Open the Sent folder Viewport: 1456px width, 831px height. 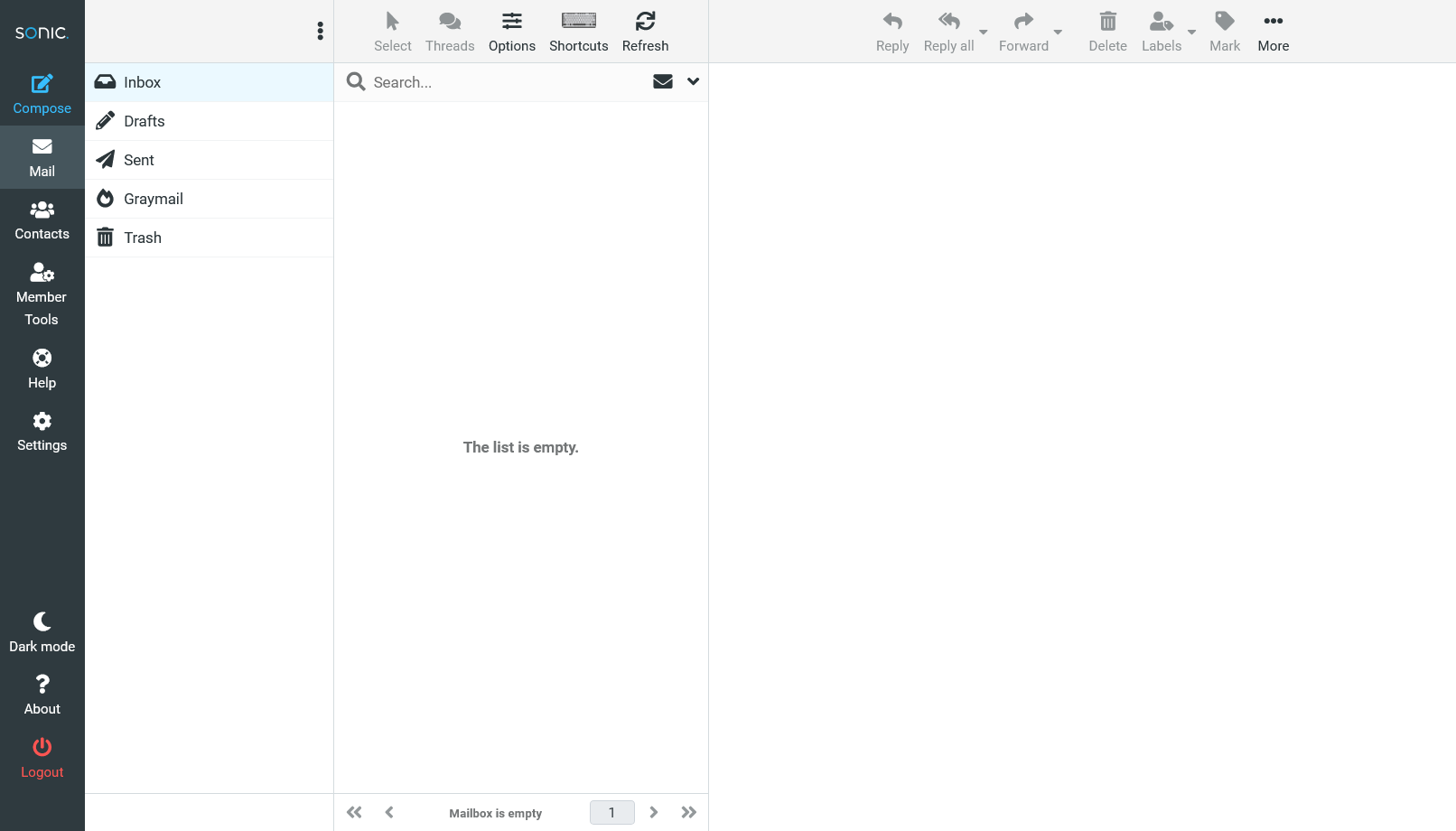click(x=210, y=160)
